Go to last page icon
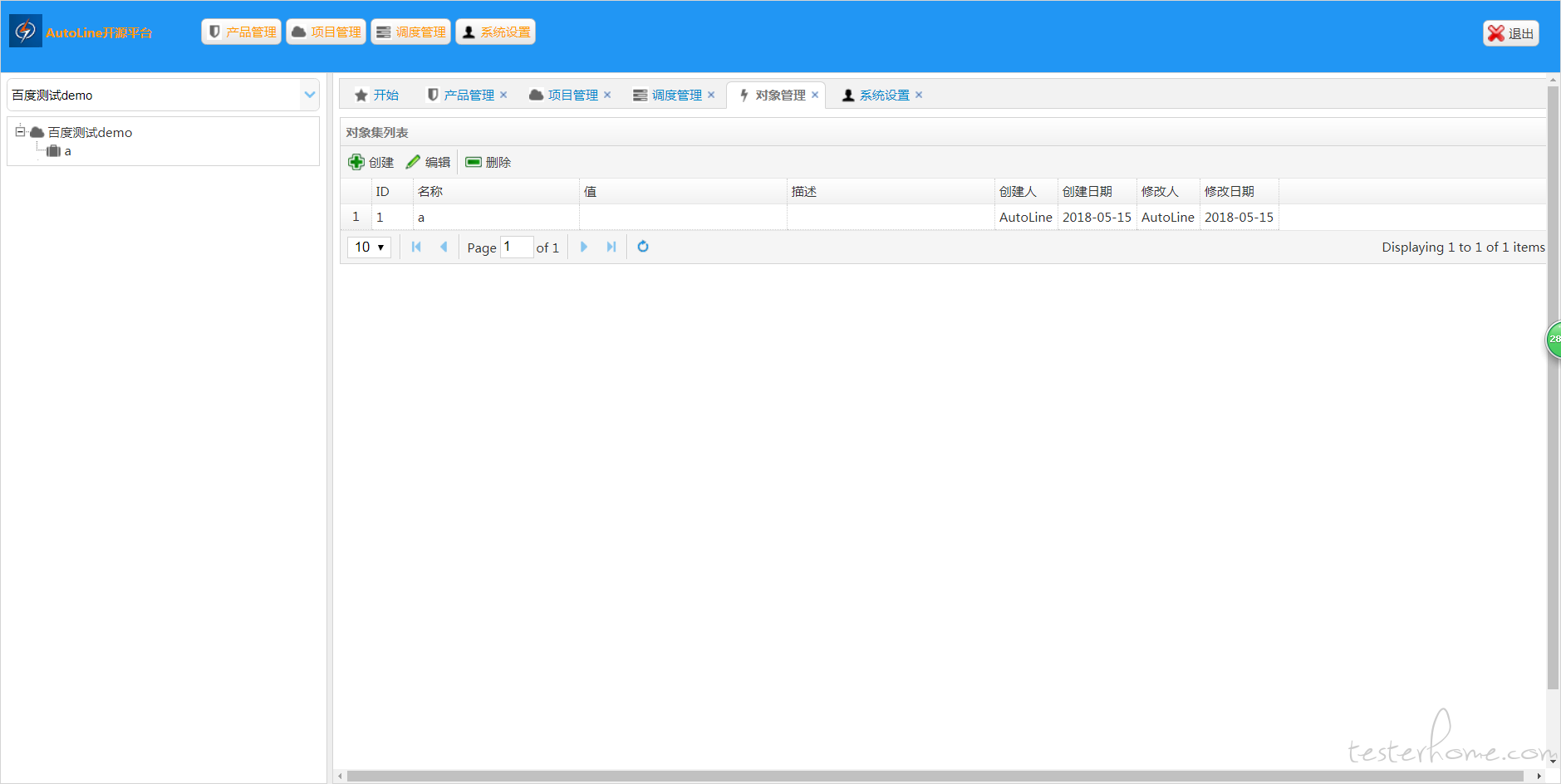 (x=611, y=247)
